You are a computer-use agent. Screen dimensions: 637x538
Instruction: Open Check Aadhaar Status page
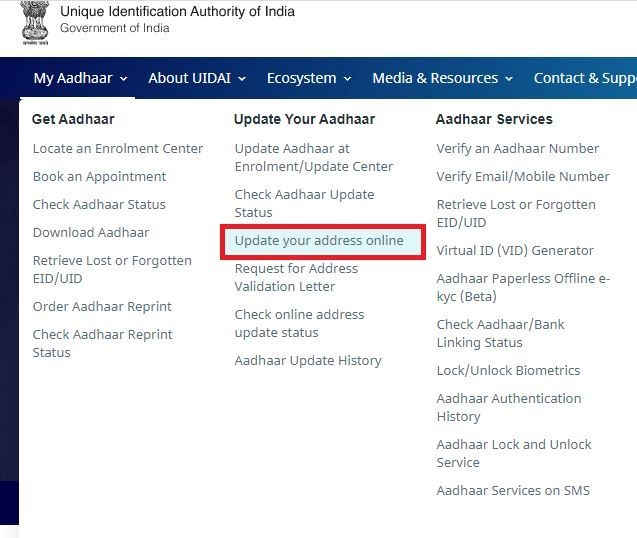tap(99, 205)
